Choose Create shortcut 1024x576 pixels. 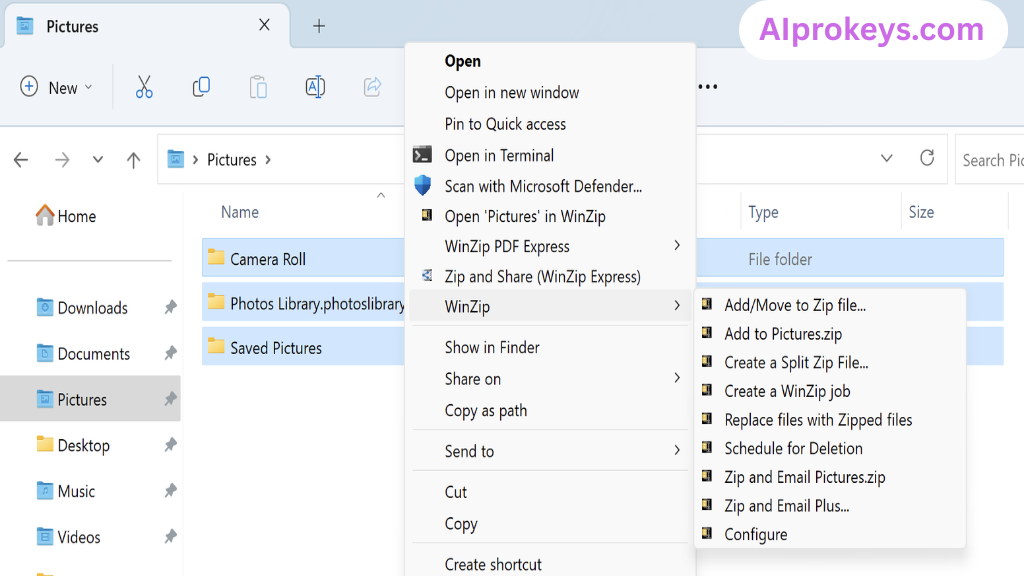tap(492, 564)
